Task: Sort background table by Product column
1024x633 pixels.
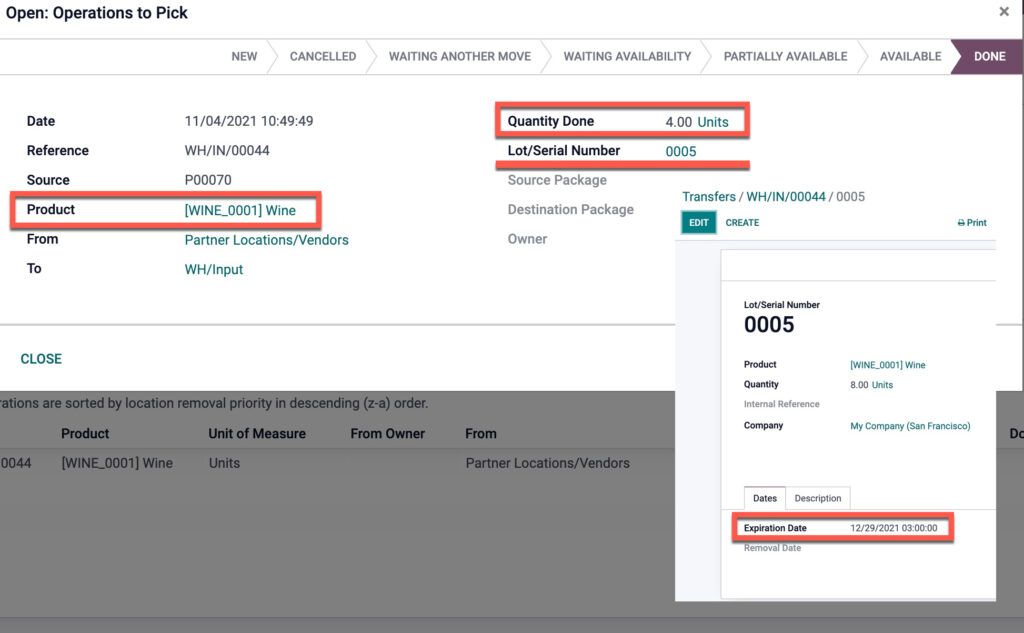Action: pyautogui.click(x=85, y=434)
